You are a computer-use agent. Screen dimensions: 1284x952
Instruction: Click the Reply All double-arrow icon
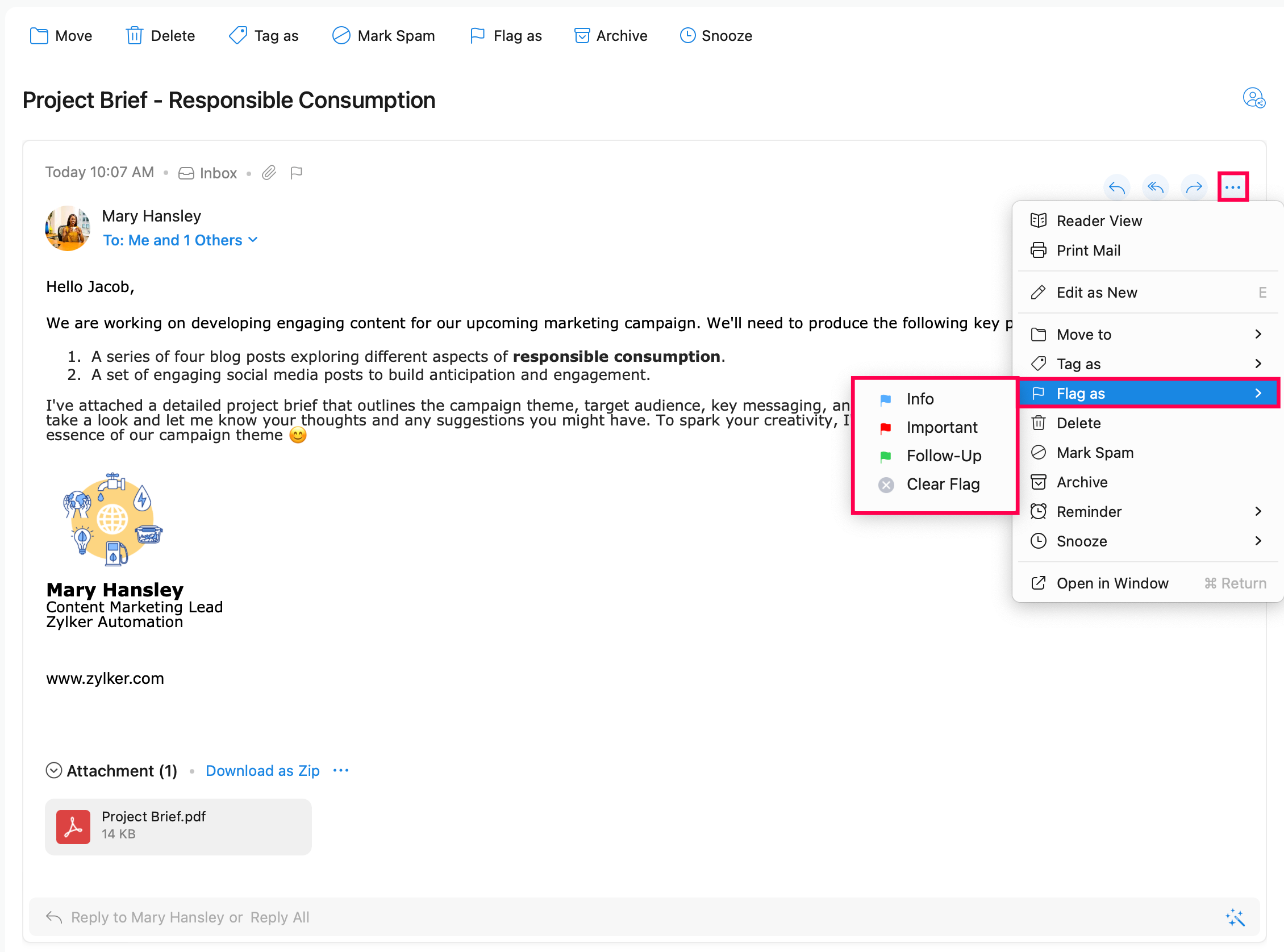click(1155, 187)
